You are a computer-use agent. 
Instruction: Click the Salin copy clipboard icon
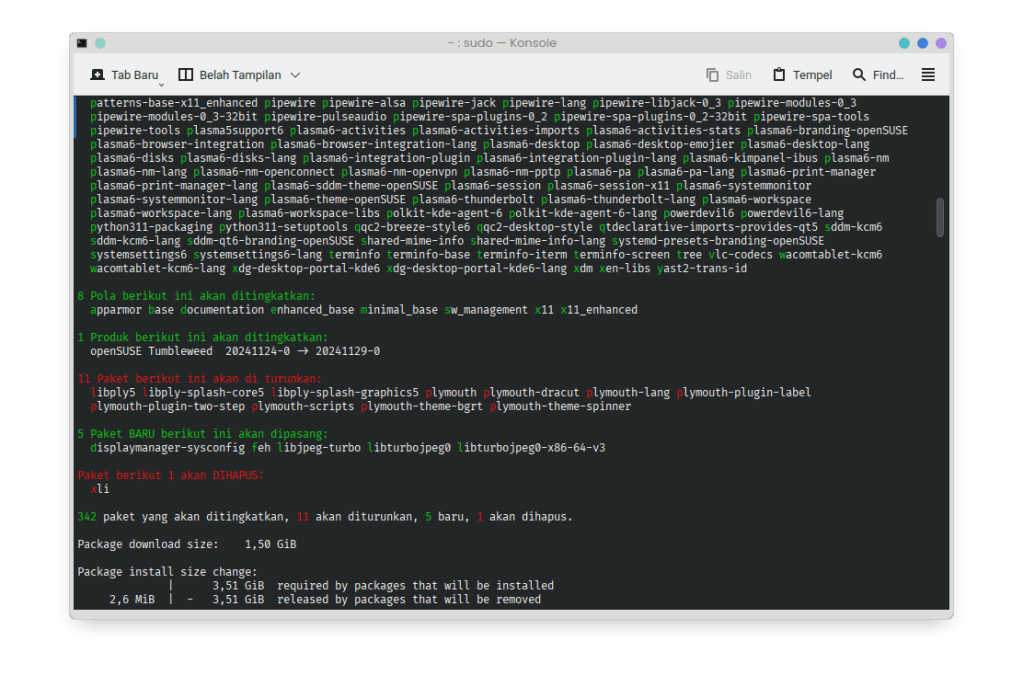(x=712, y=73)
